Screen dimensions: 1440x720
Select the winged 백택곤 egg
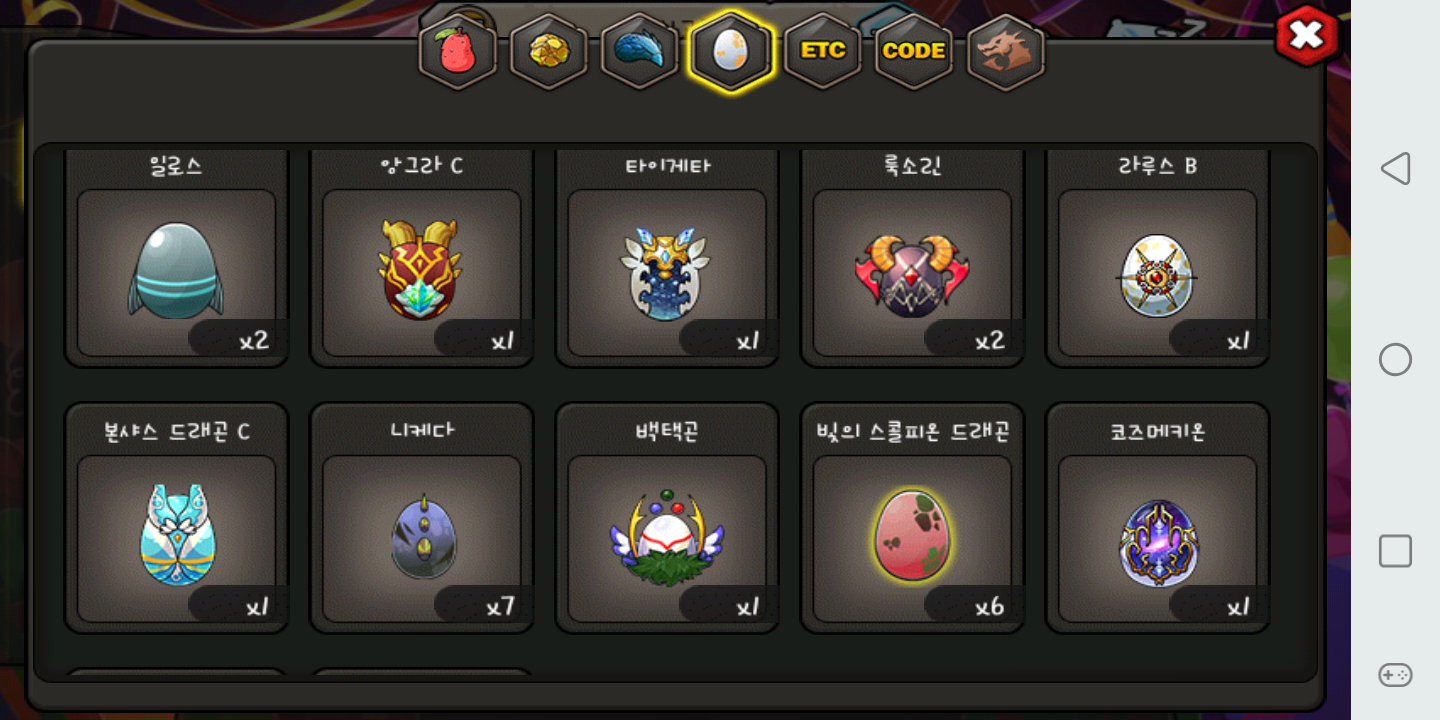[667, 518]
